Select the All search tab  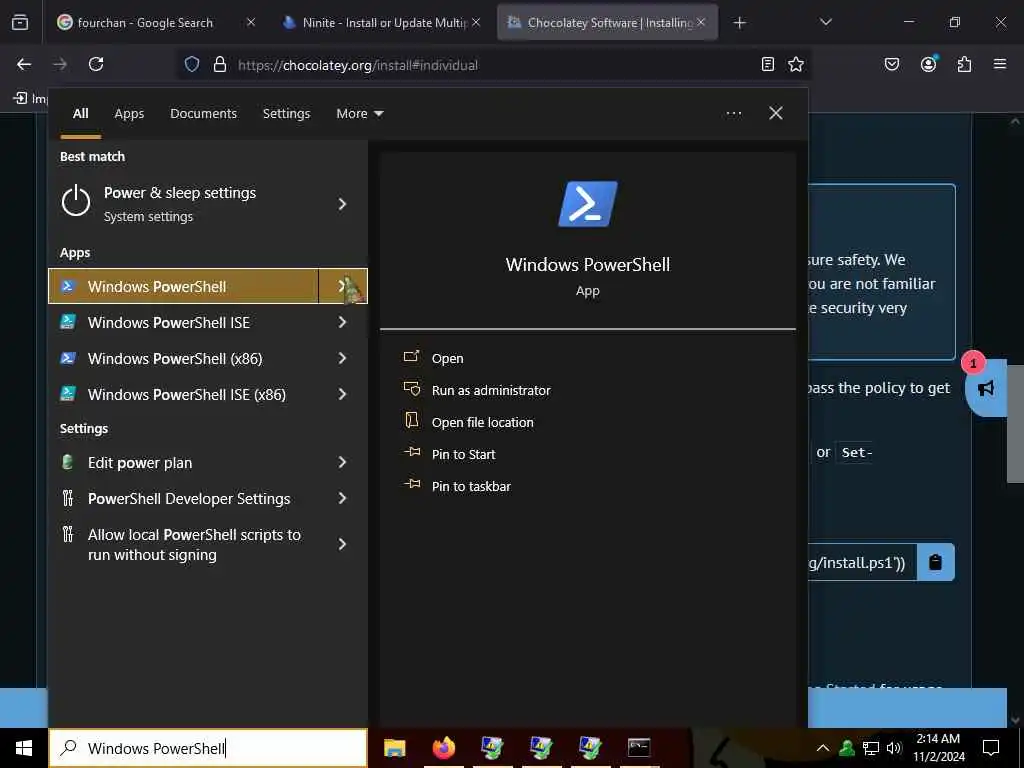tap(81, 114)
